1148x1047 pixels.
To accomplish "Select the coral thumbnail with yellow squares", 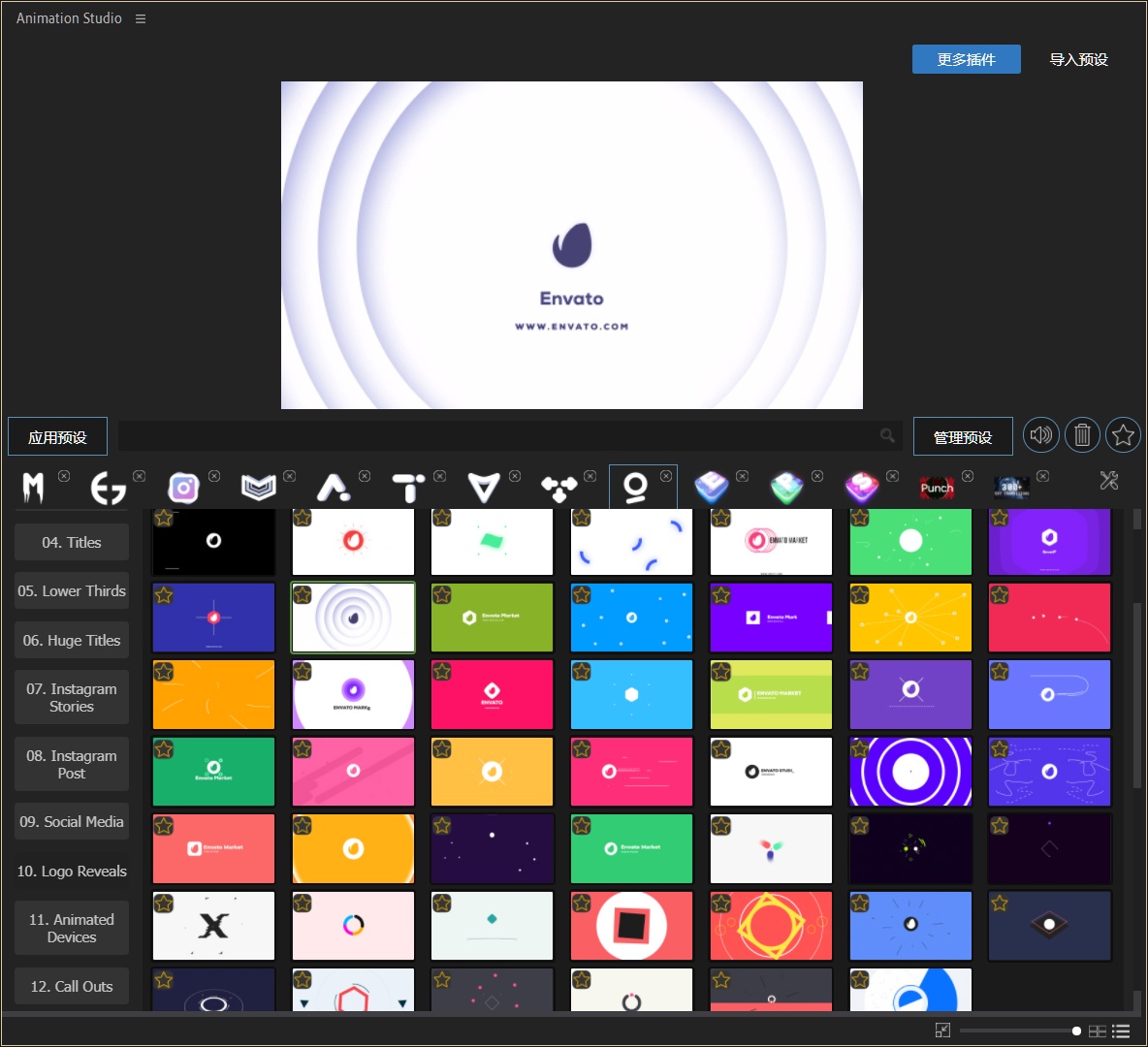I will [x=771, y=926].
